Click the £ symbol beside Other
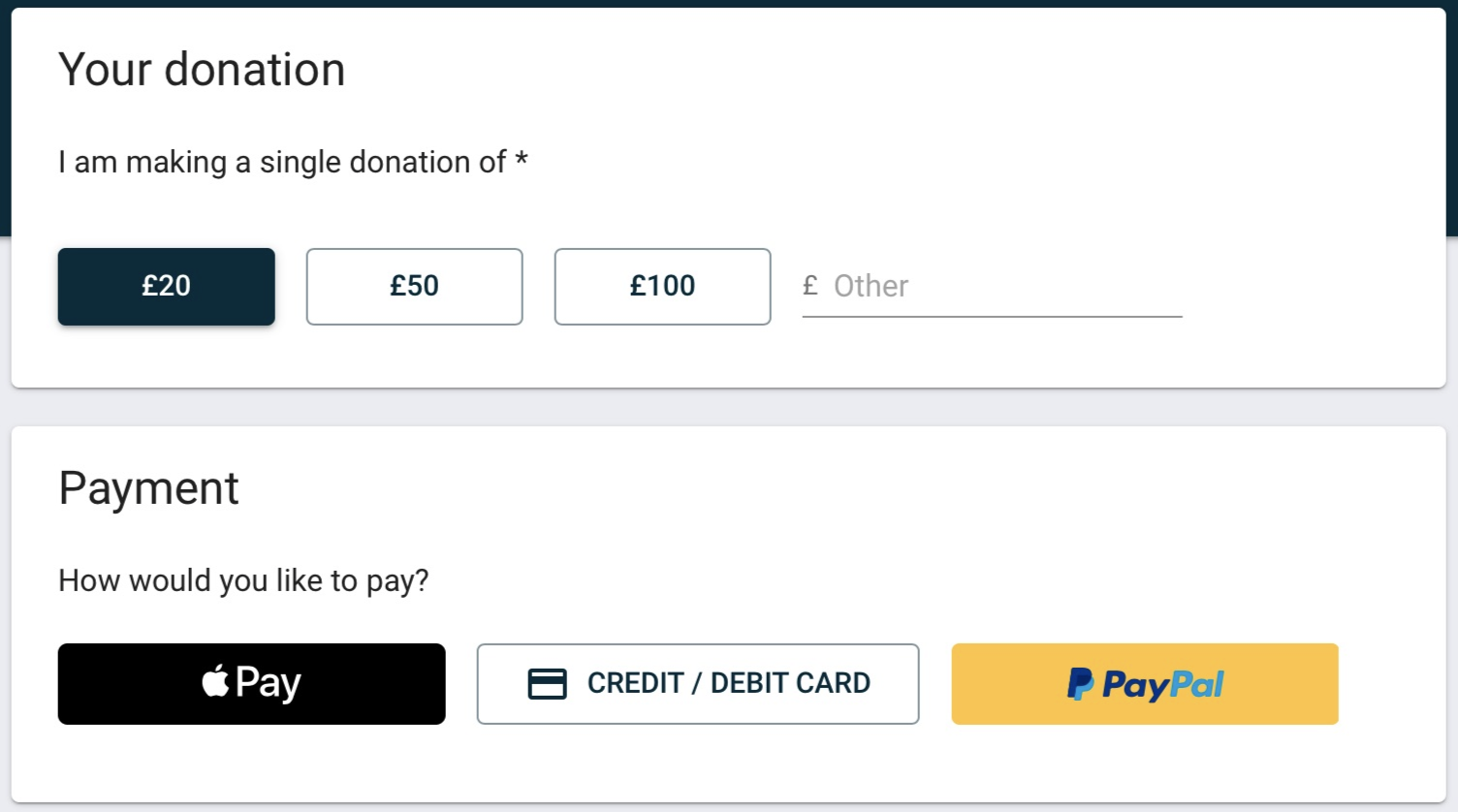The height and width of the screenshot is (812, 1458). 810,286
